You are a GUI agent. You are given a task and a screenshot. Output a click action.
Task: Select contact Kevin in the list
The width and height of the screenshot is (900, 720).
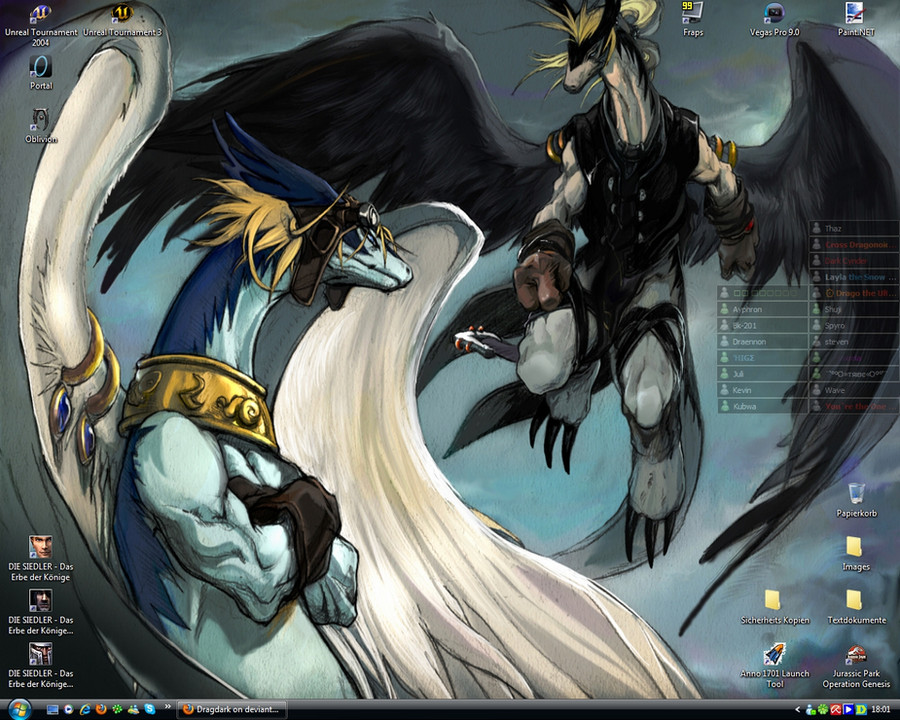(x=762, y=390)
